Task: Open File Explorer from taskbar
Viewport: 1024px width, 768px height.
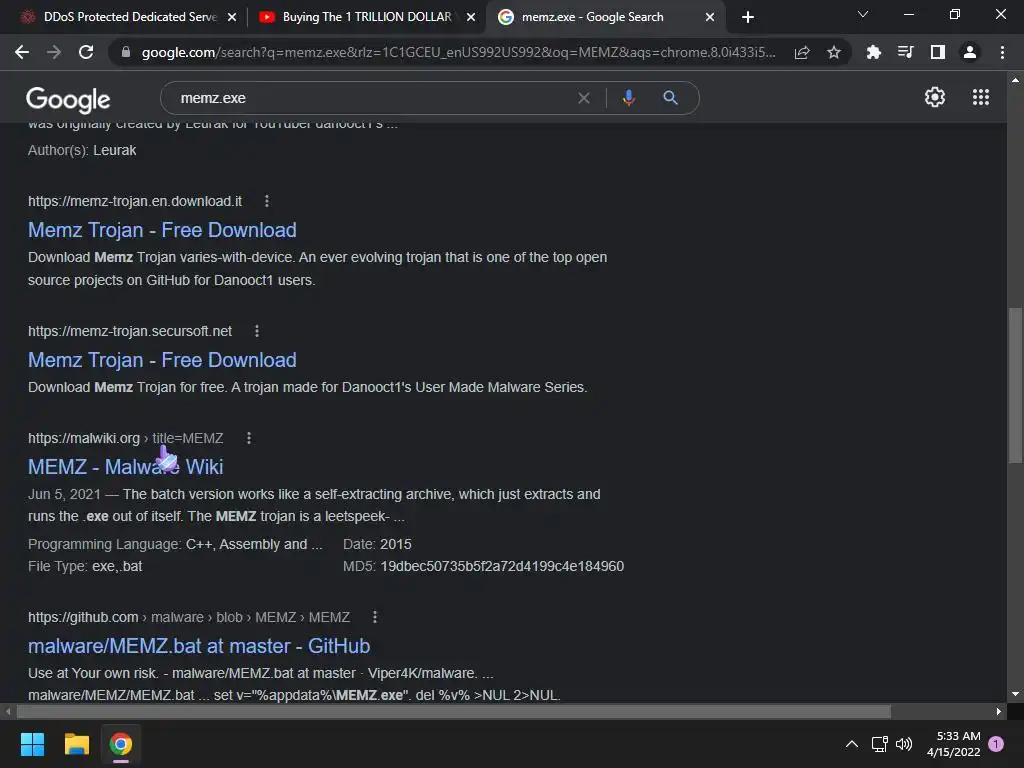Action: [x=76, y=744]
